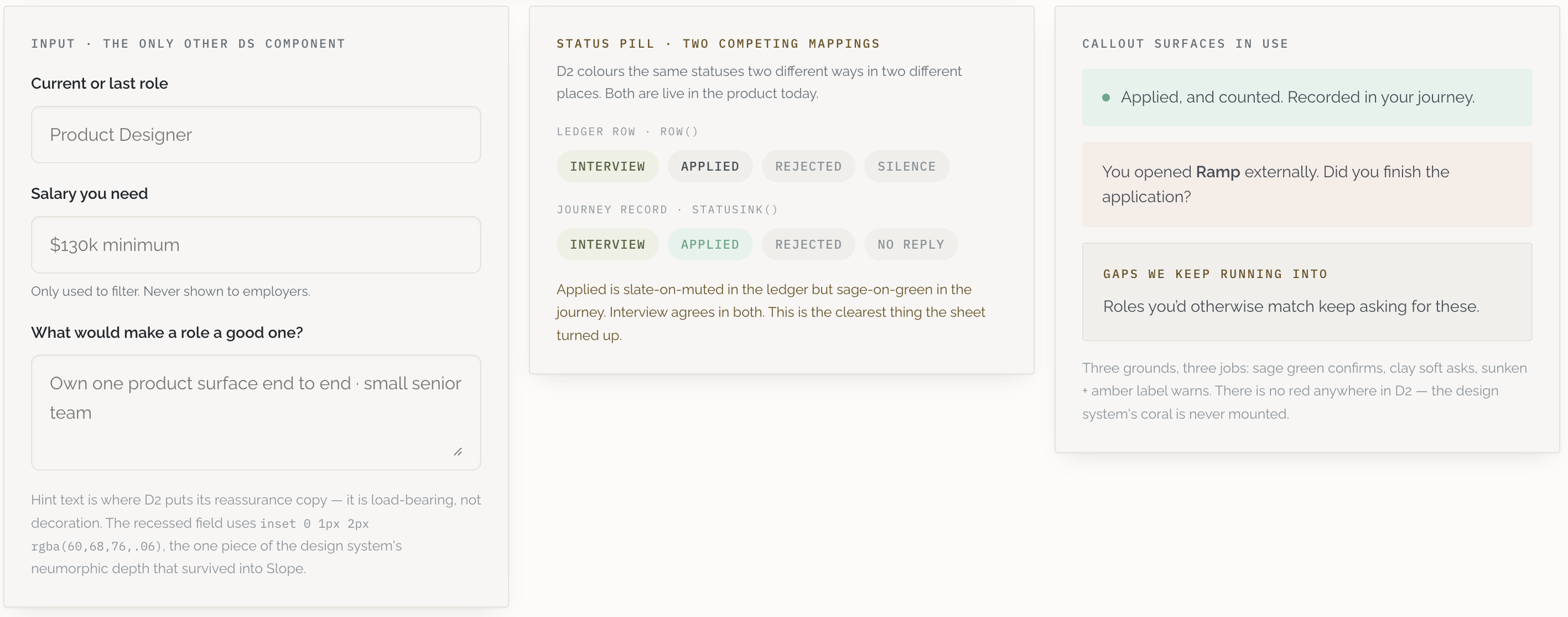Grab the textarea resize handle

[x=458, y=452]
